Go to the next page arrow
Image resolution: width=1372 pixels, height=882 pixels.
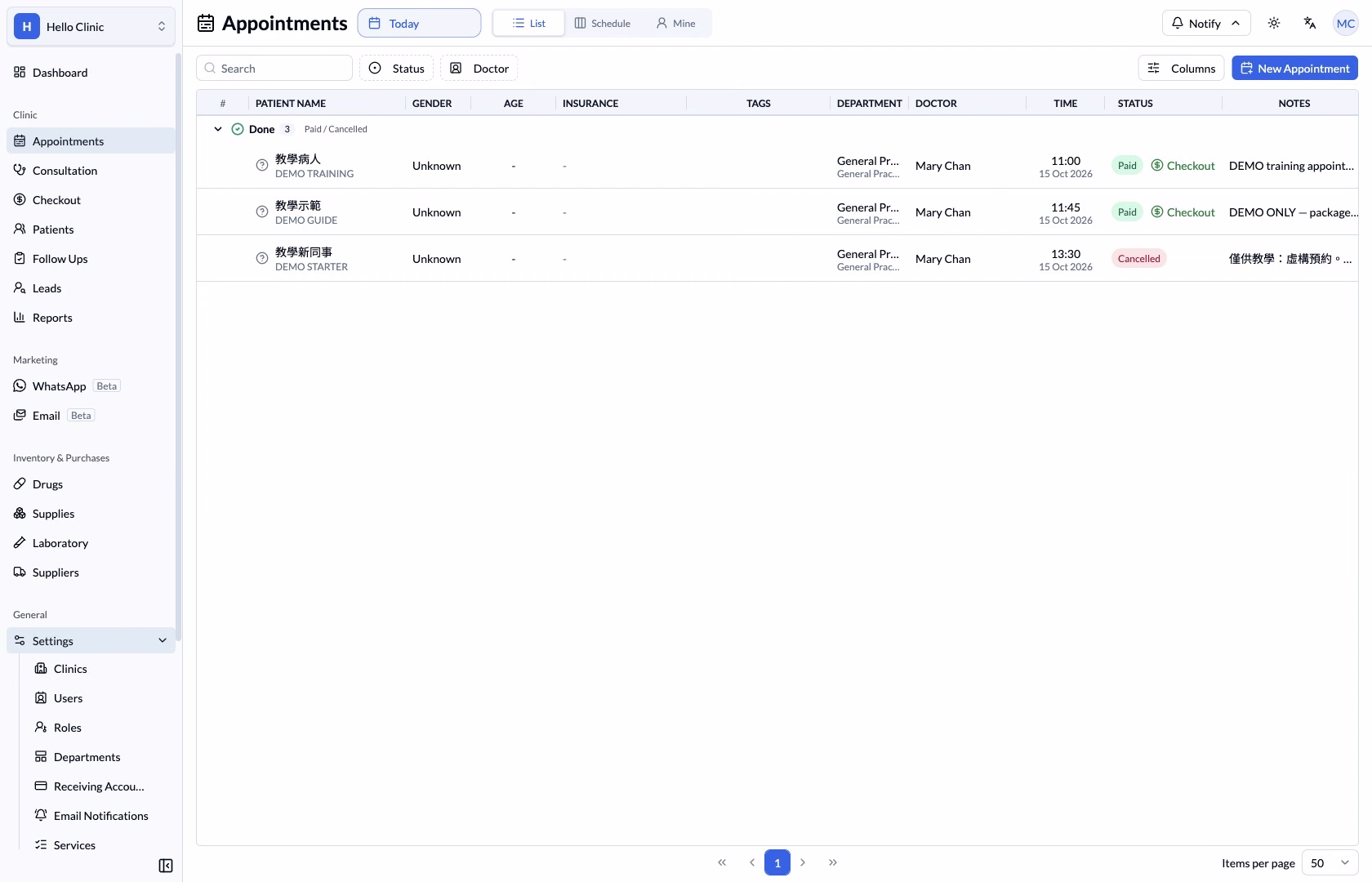803,862
